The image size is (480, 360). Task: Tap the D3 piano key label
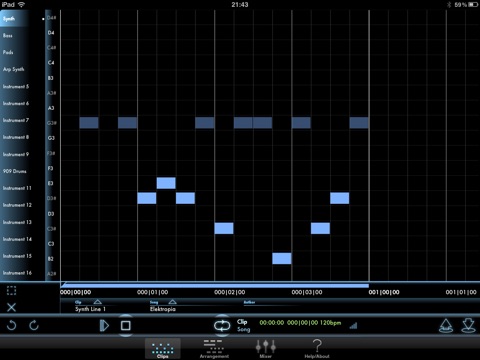(51, 214)
